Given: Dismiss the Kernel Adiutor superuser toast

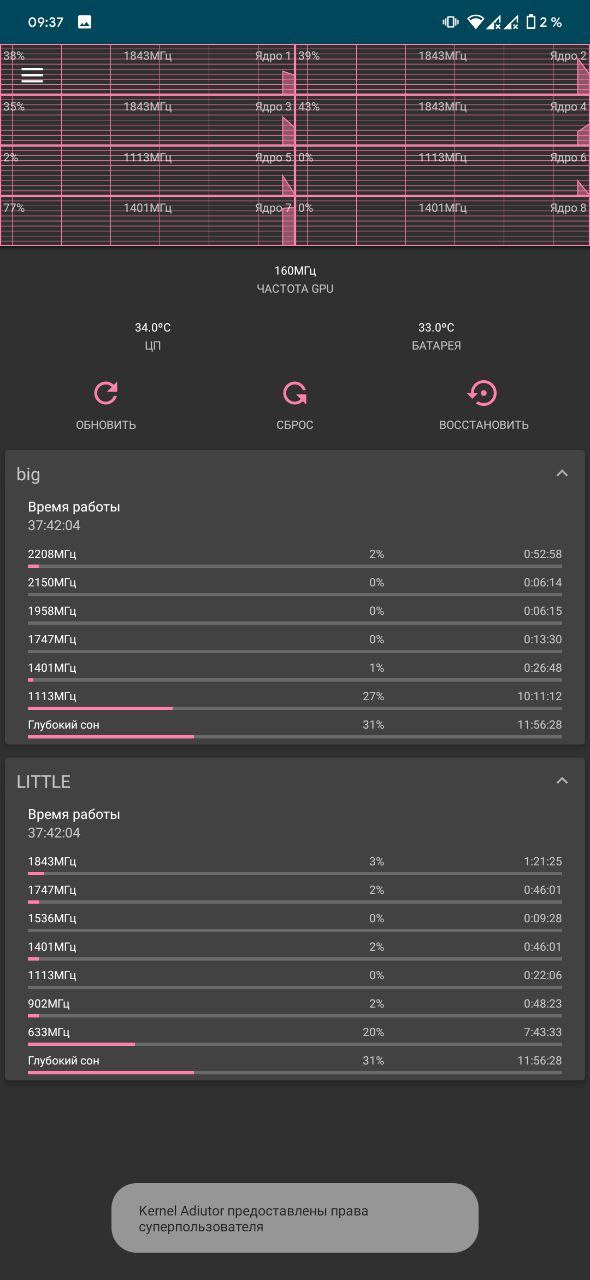Looking at the screenshot, I should [295, 1218].
